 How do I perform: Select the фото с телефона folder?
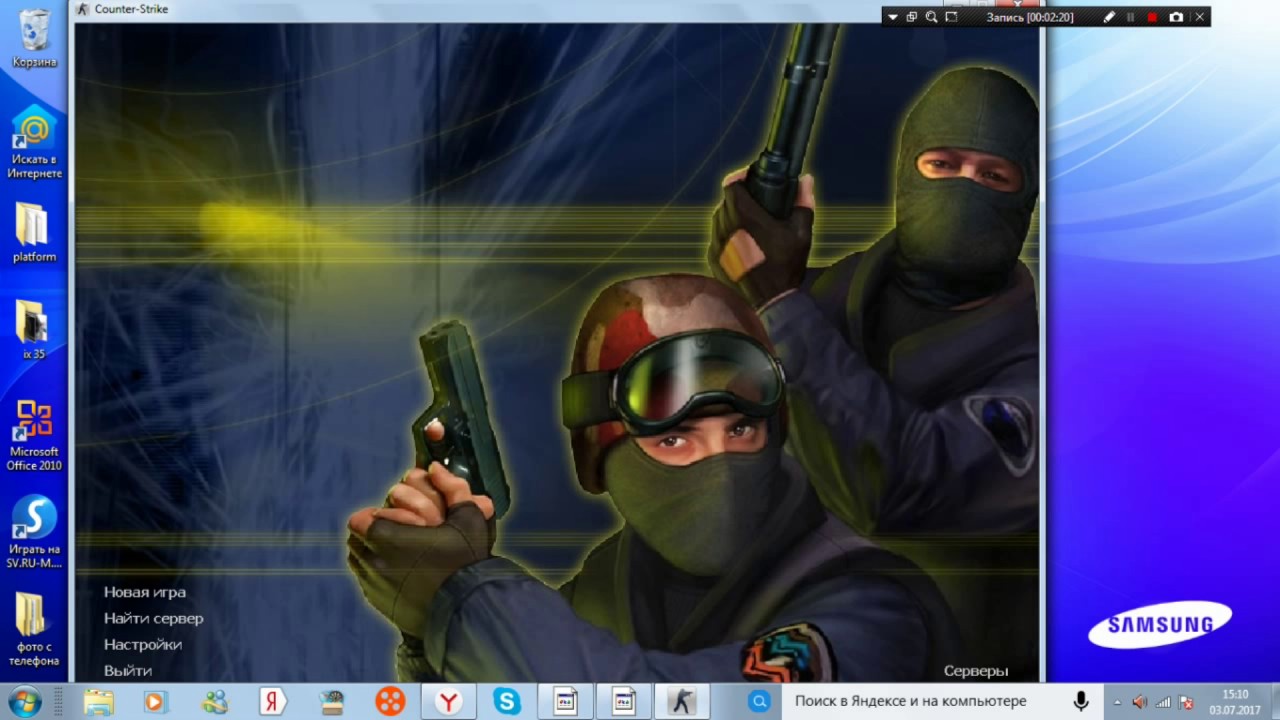(34, 629)
